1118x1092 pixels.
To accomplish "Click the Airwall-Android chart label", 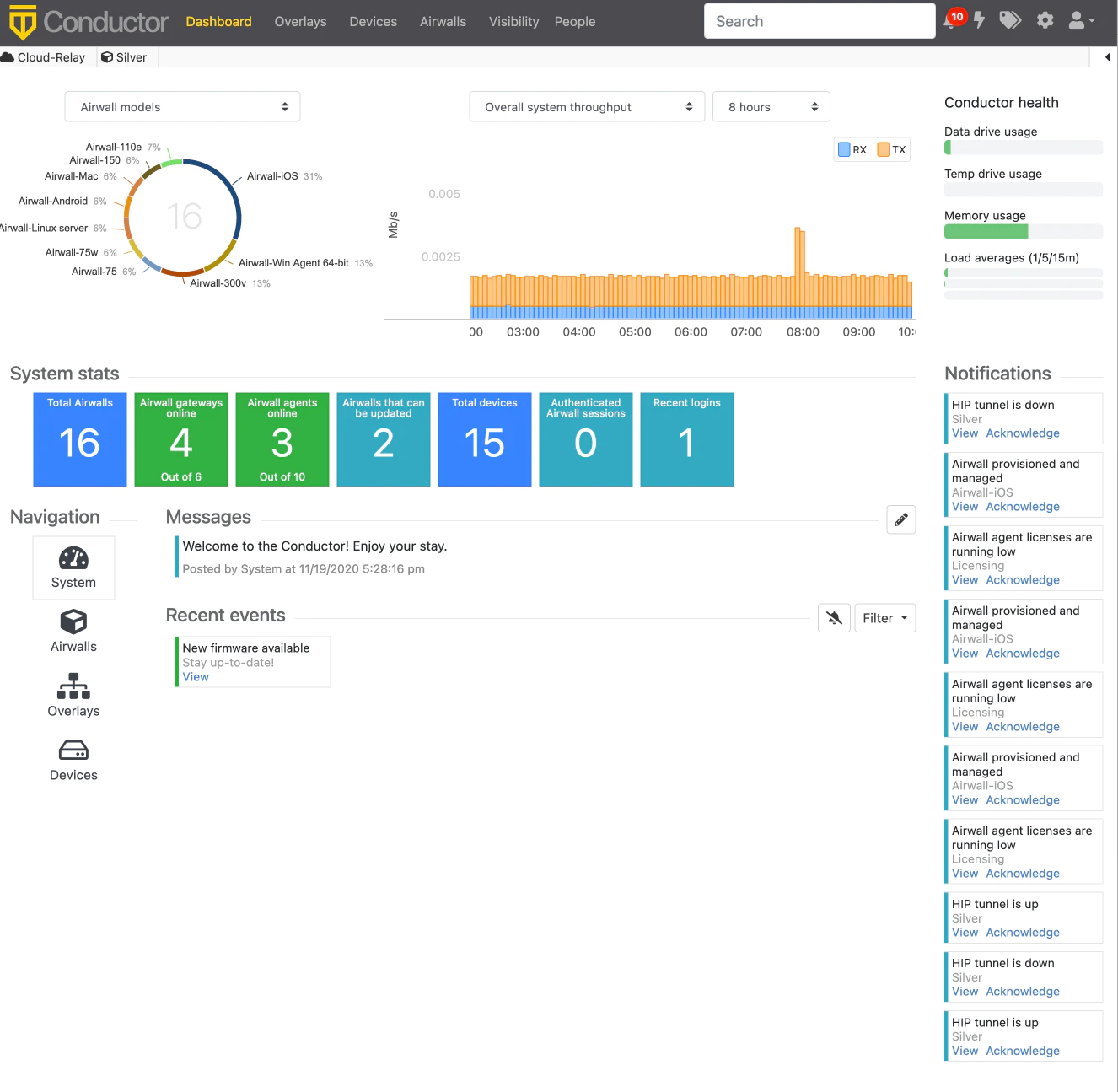I will (x=62, y=202).
